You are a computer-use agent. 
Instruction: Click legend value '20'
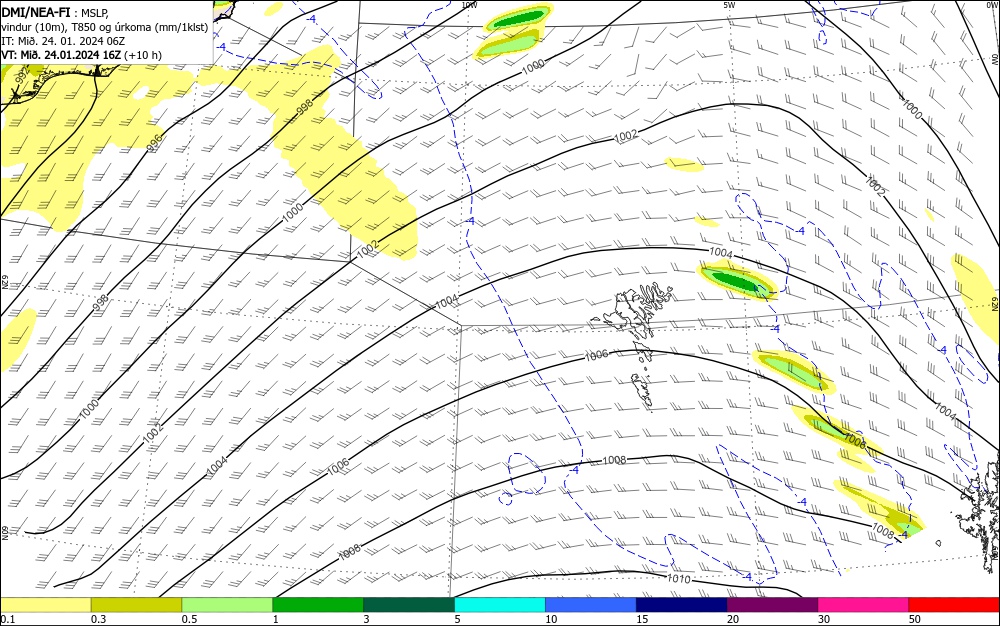click(733, 619)
